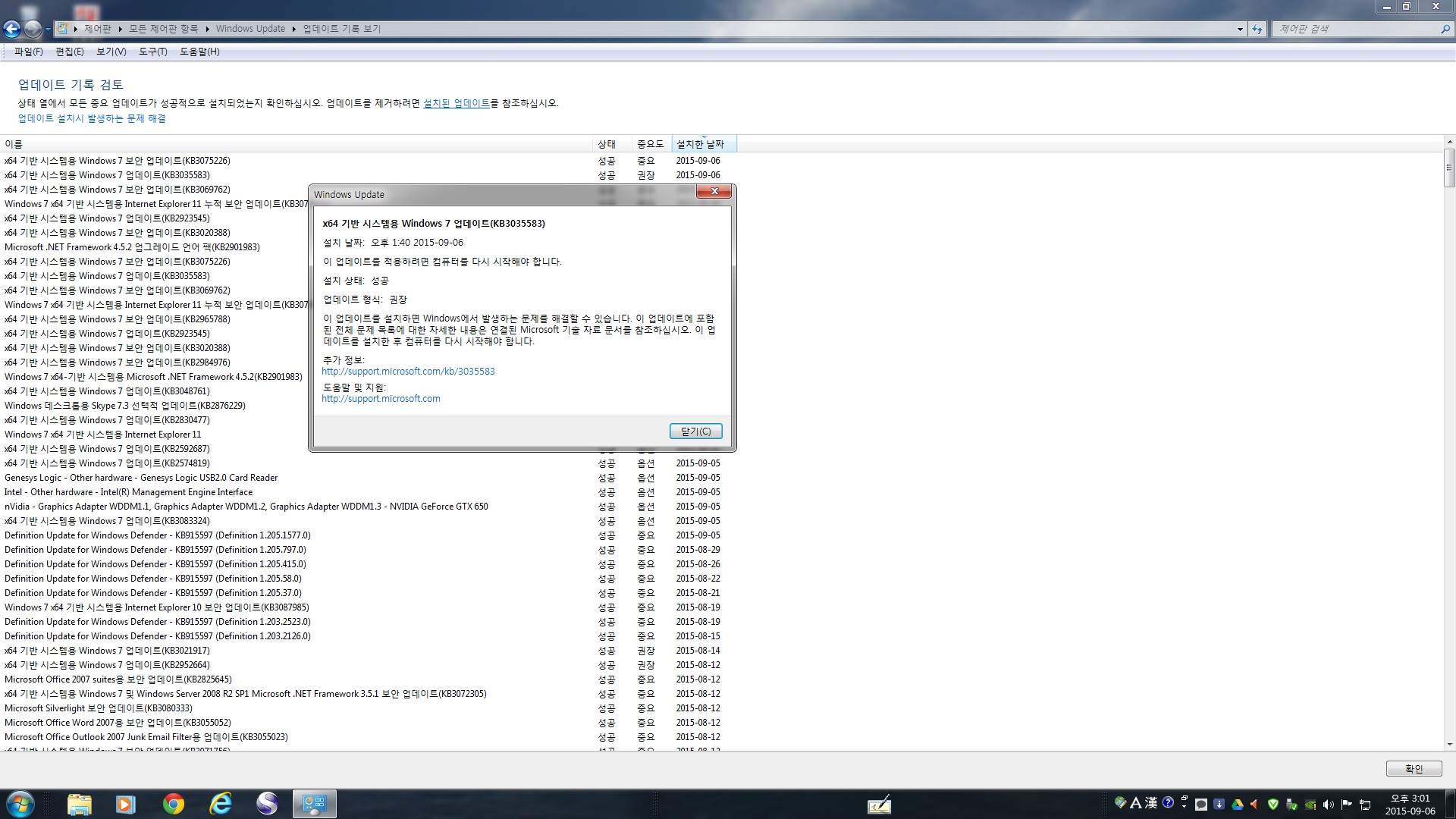The width and height of the screenshot is (1456, 819).
Task: Go to 모든 제어판 항목 breadcrumb
Action: pos(163,29)
